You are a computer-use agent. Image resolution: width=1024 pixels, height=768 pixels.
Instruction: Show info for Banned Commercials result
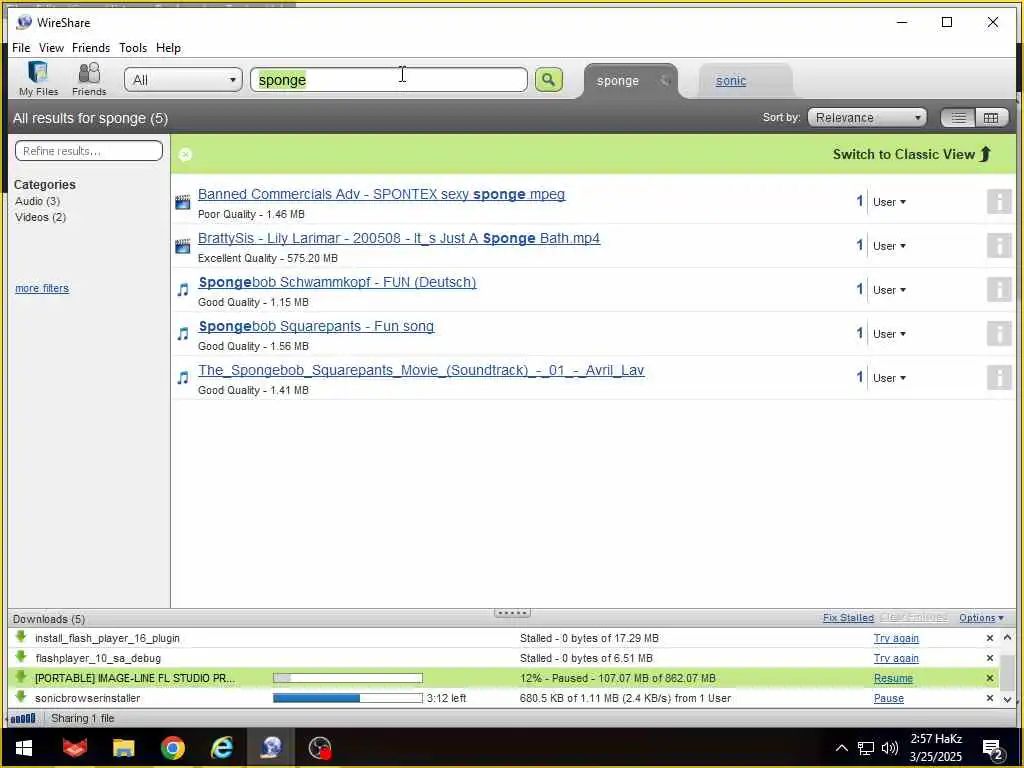tap(999, 202)
